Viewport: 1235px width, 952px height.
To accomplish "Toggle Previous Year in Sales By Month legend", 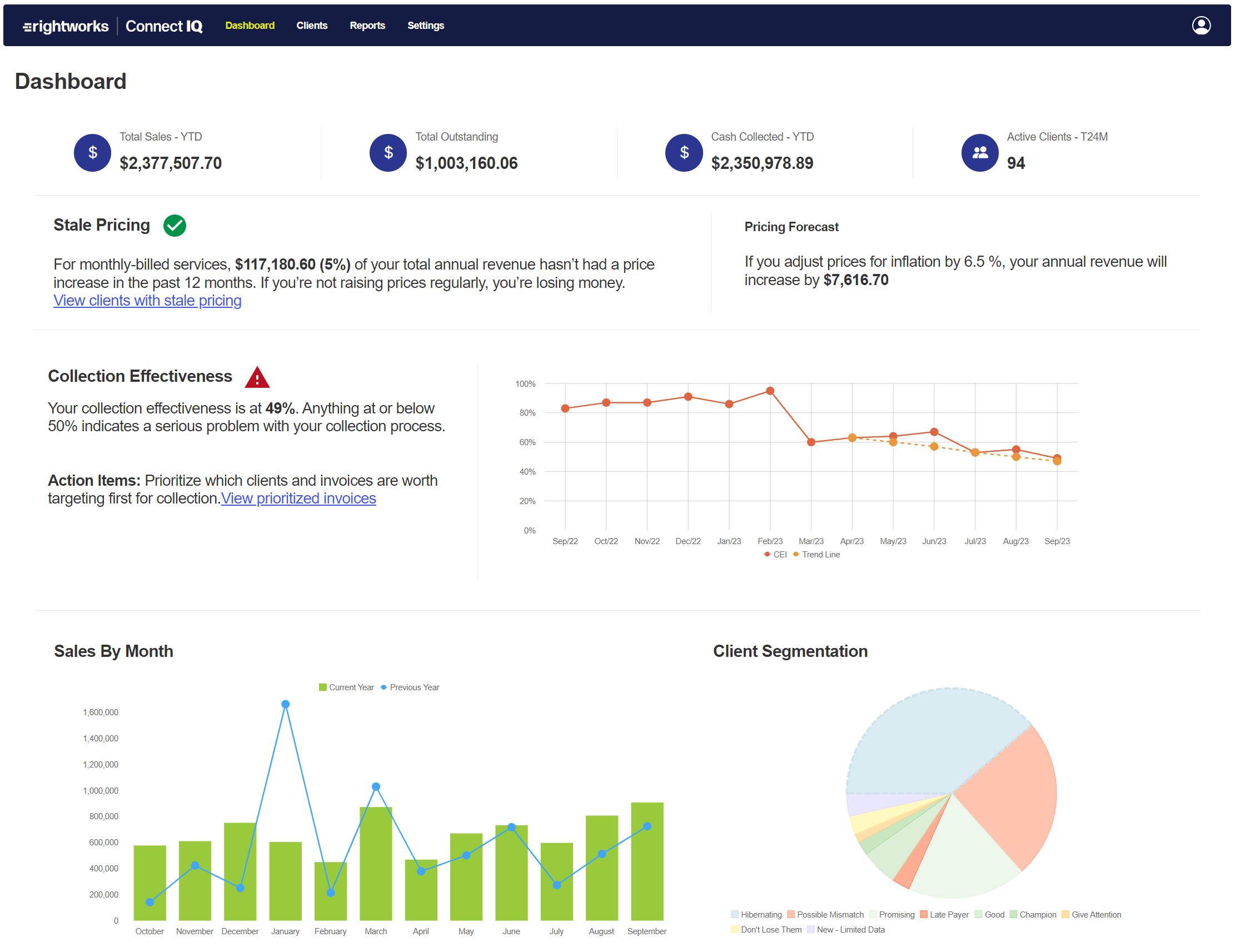I will coord(410,687).
